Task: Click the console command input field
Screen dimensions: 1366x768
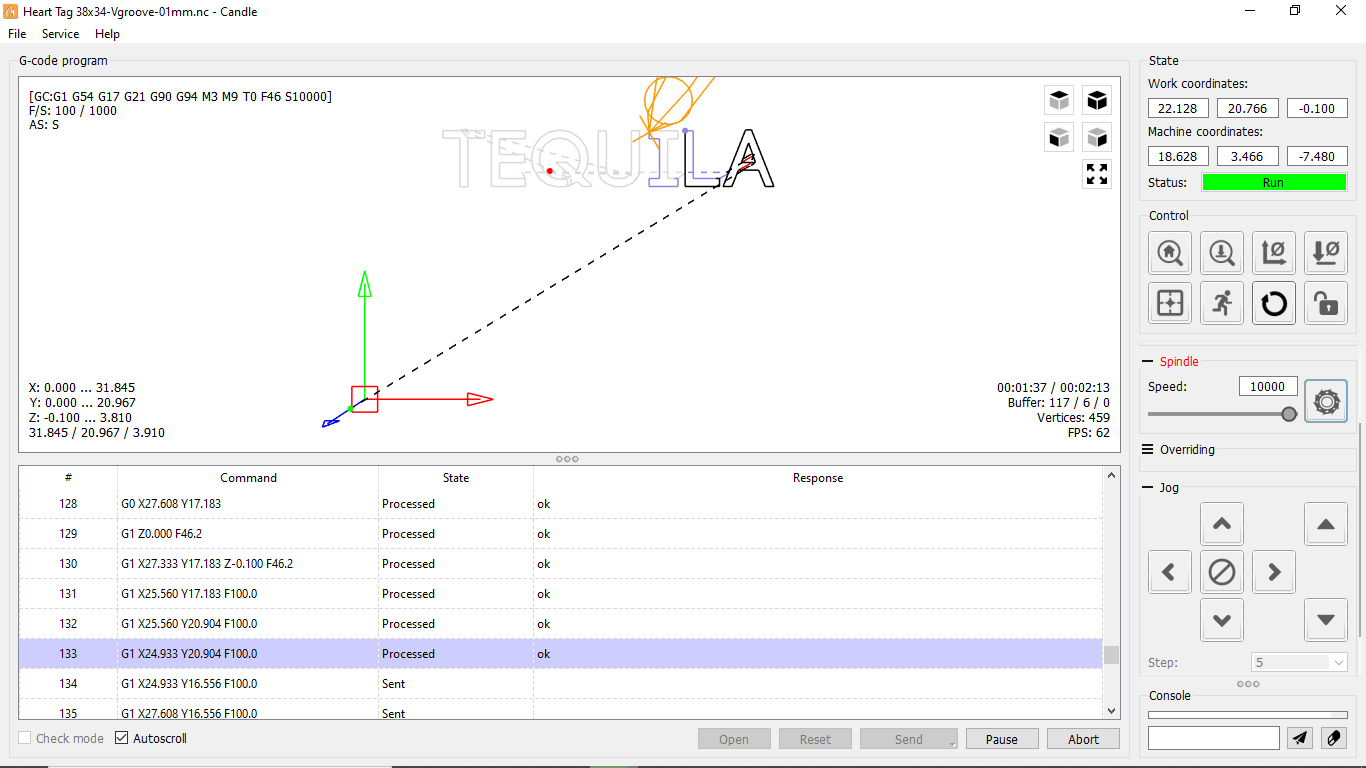Action: tap(1214, 738)
